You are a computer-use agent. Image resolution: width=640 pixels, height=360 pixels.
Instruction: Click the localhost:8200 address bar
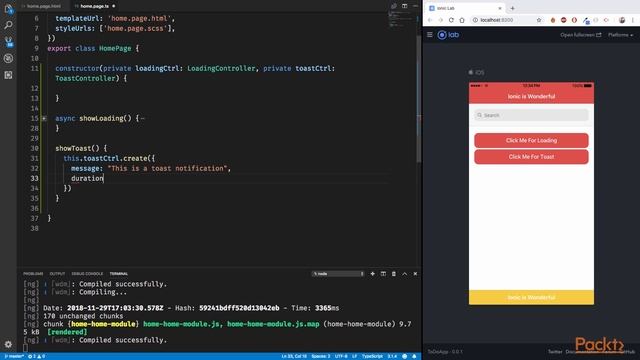pyautogui.click(x=506, y=20)
